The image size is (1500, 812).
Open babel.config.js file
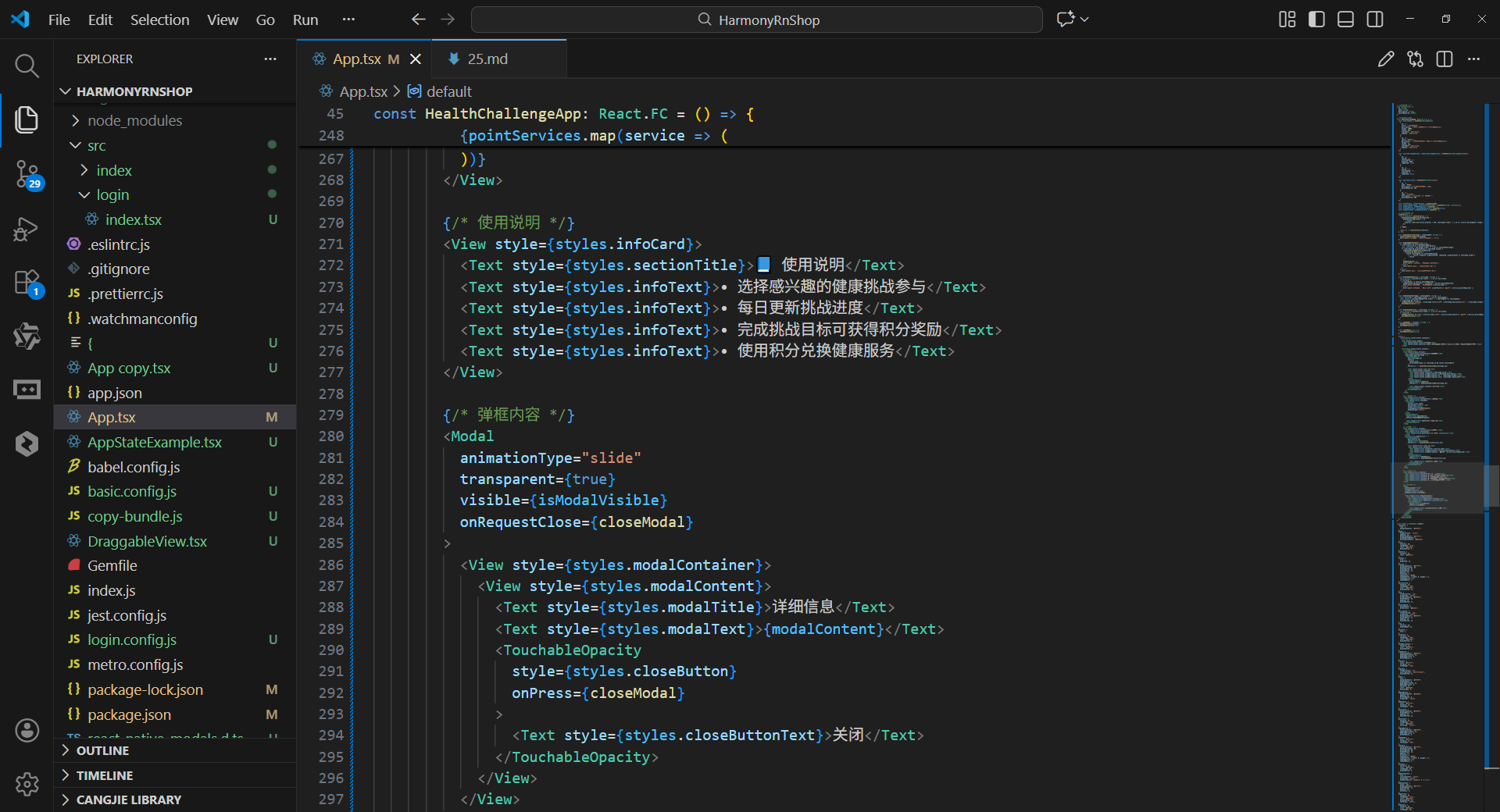point(175,467)
